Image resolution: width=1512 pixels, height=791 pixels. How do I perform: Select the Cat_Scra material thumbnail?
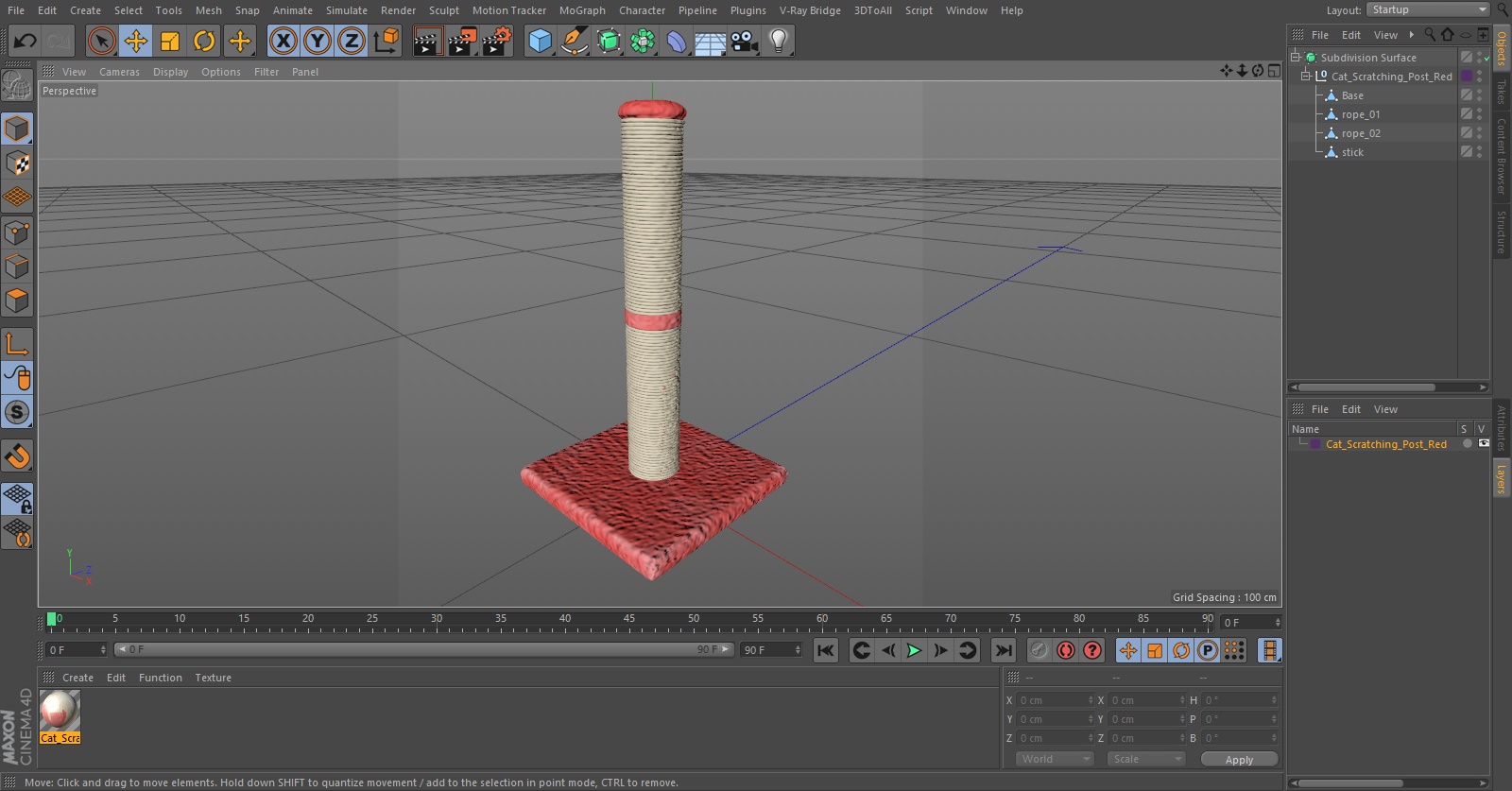pyautogui.click(x=60, y=716)
